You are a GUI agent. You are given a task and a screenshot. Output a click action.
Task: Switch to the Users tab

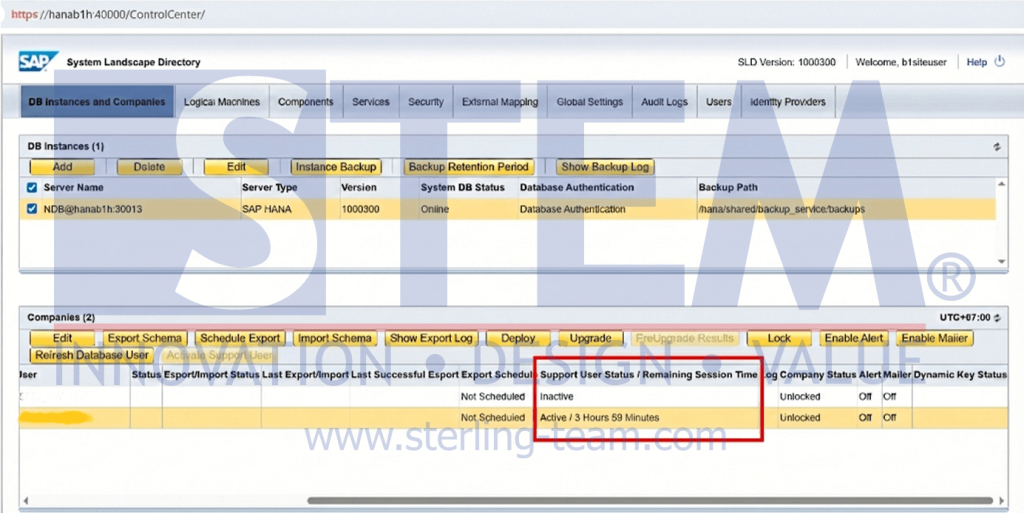coord(718,102)
